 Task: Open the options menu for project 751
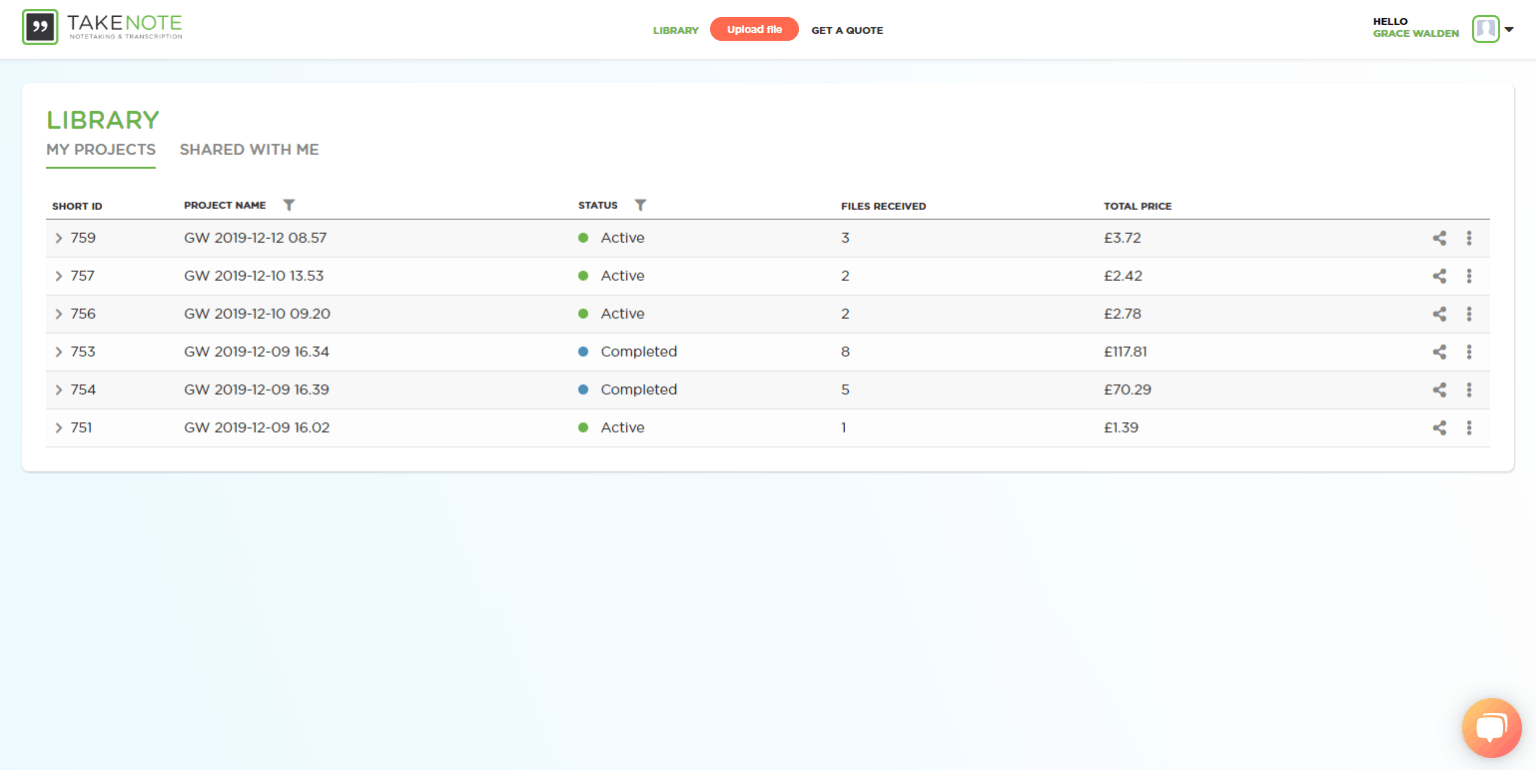click(x=1469, y=427)
